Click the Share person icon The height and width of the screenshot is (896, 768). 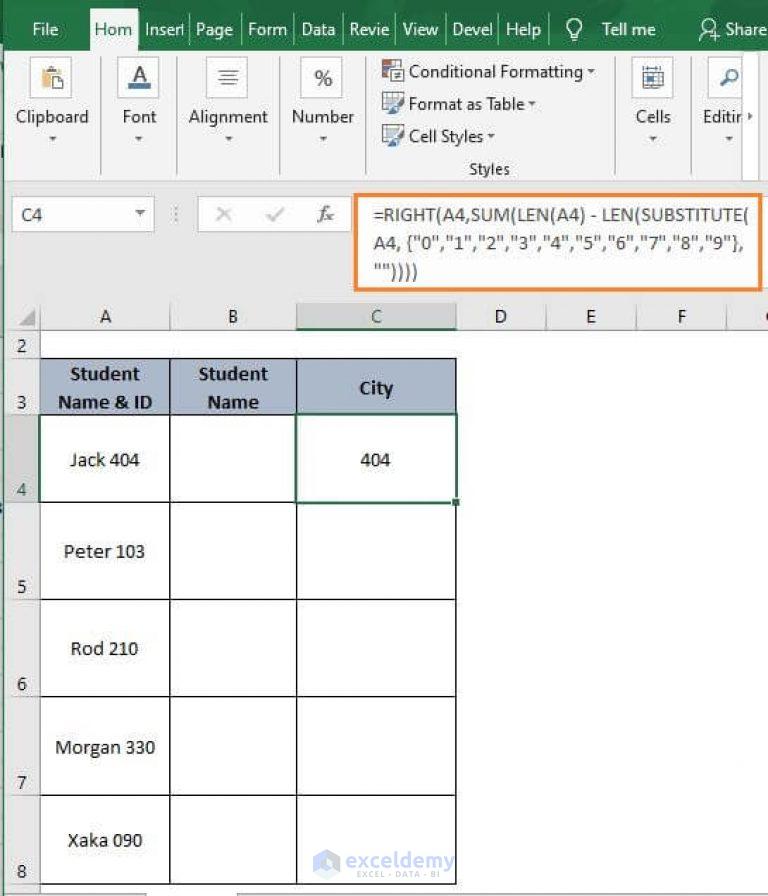tap(708, 29)
